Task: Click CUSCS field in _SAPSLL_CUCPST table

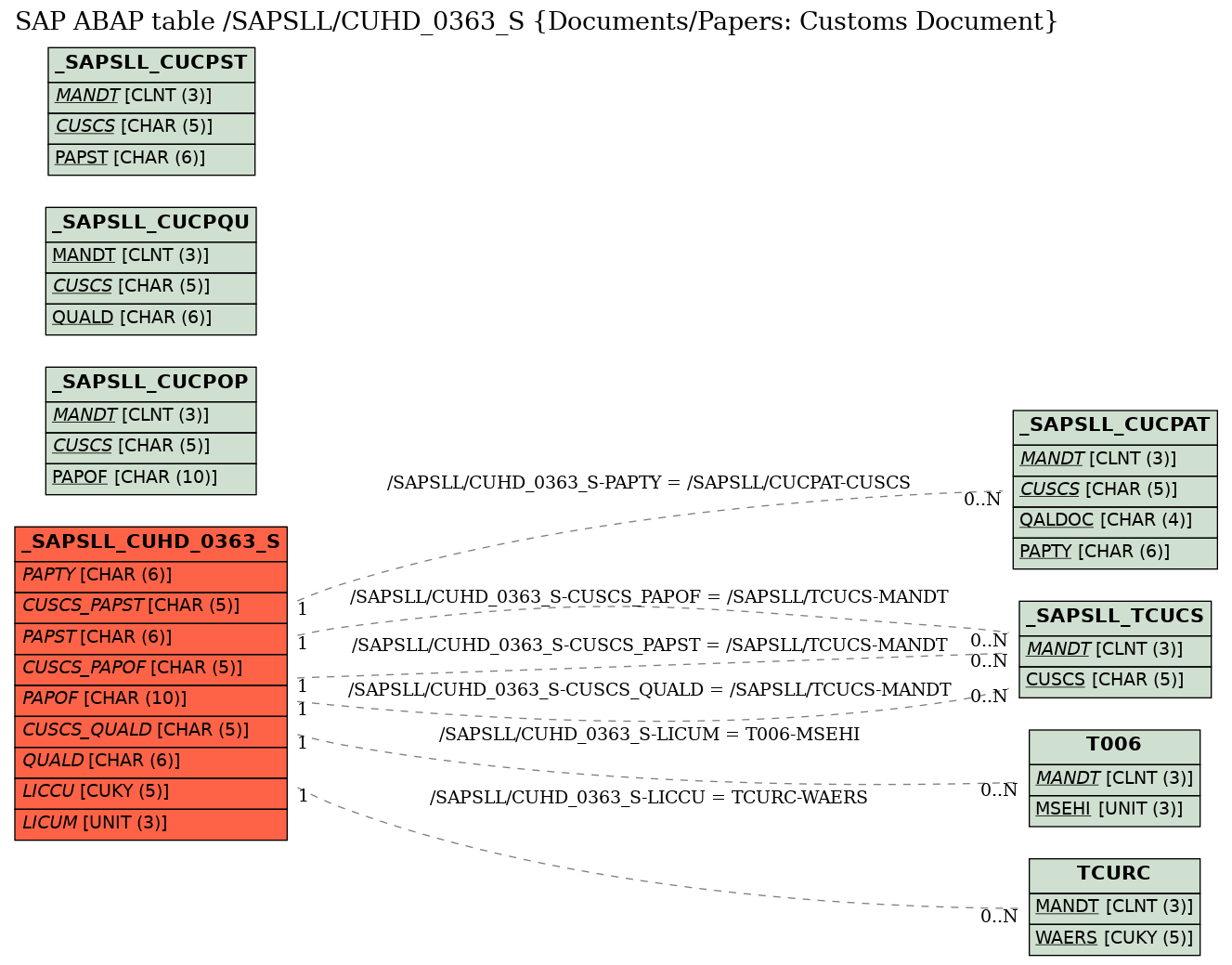Action: 151,128
